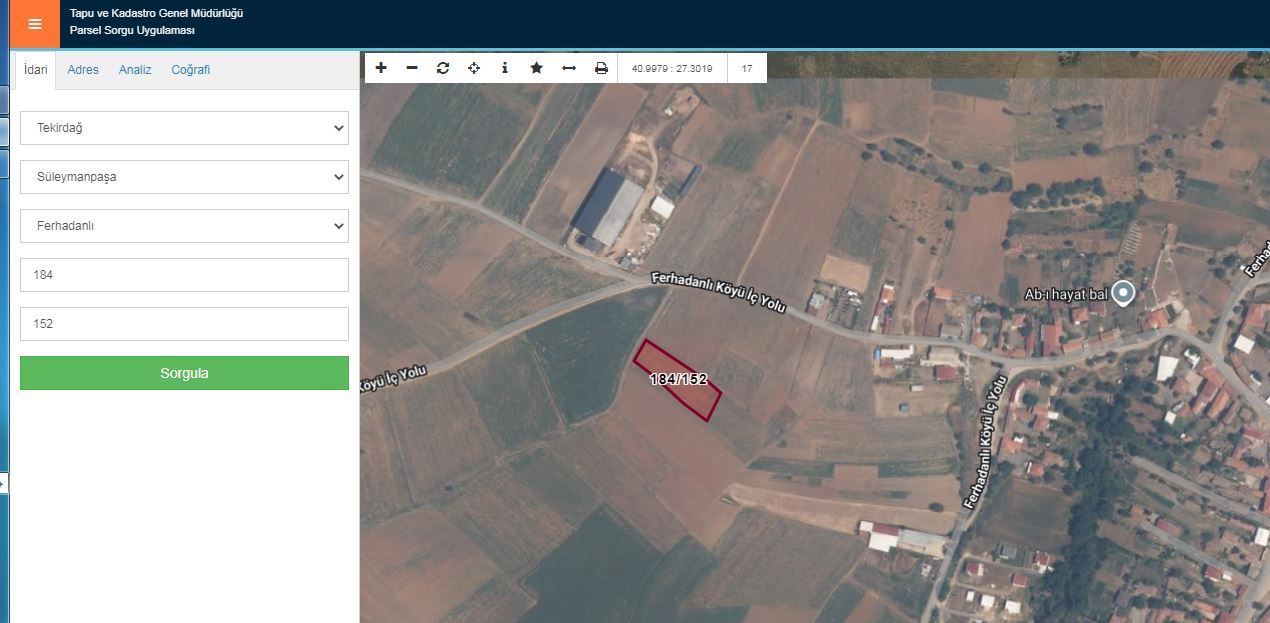
Task: Zoom out with the minus icon
Action: 412,68
